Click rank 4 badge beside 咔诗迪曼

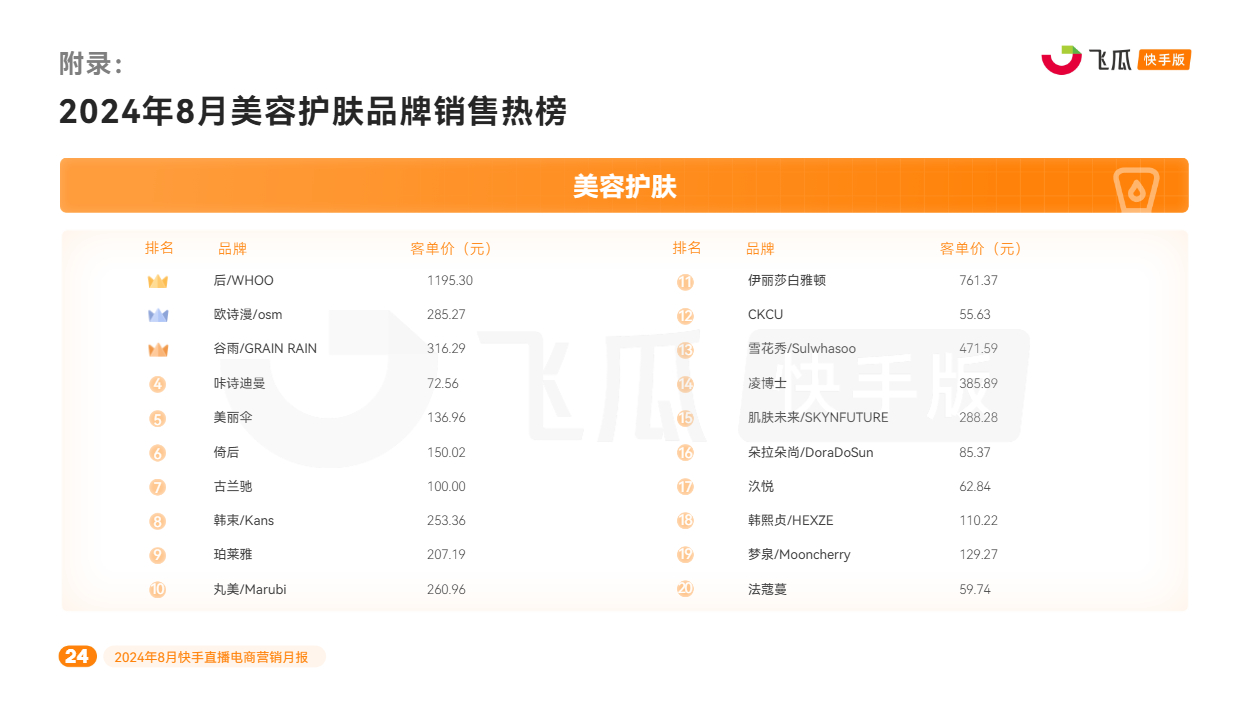(x=158, y=384)
